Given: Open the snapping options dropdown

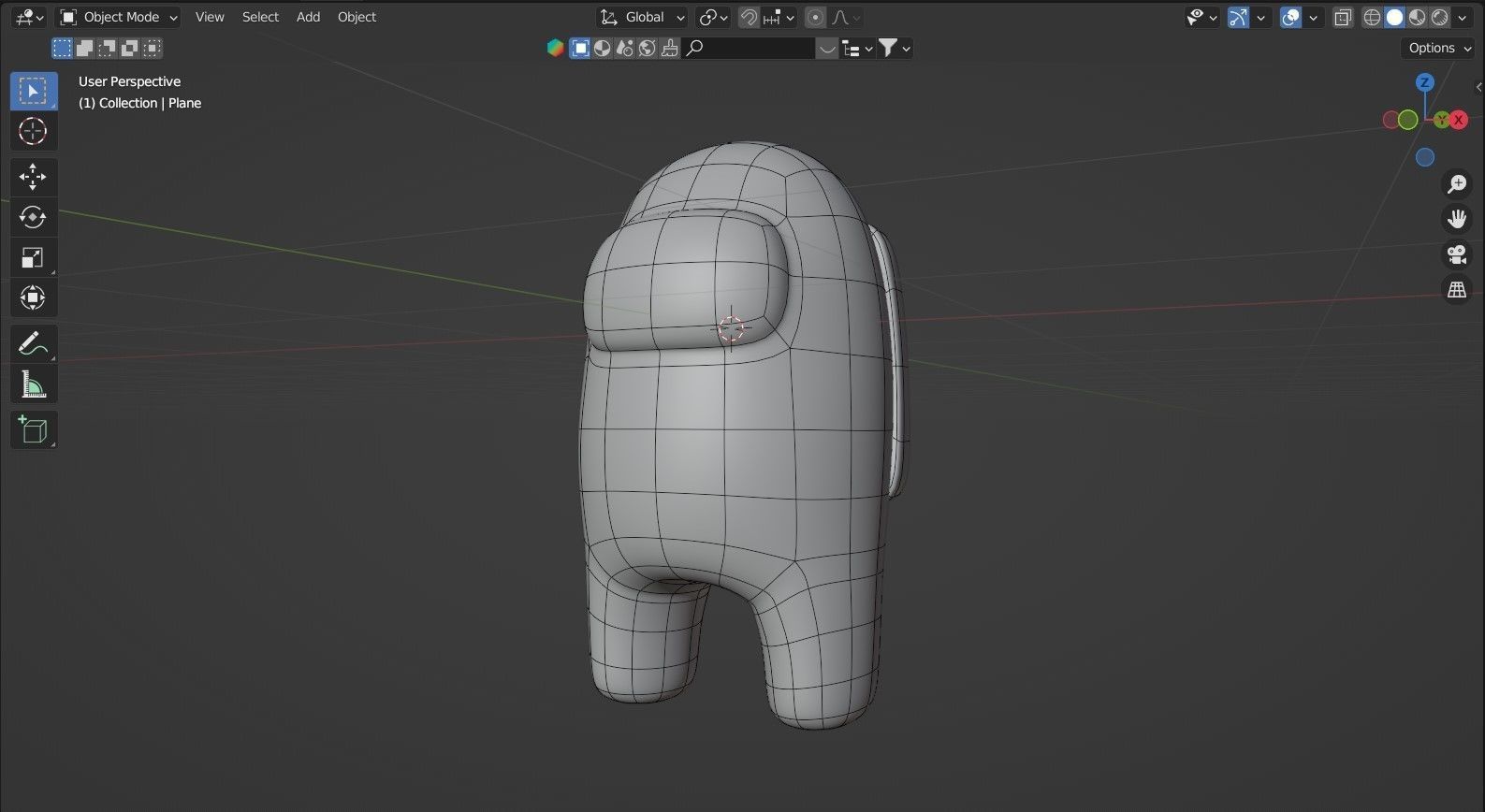Looking at the screenshot, I should pyautogui.click(x=779, y=17).
